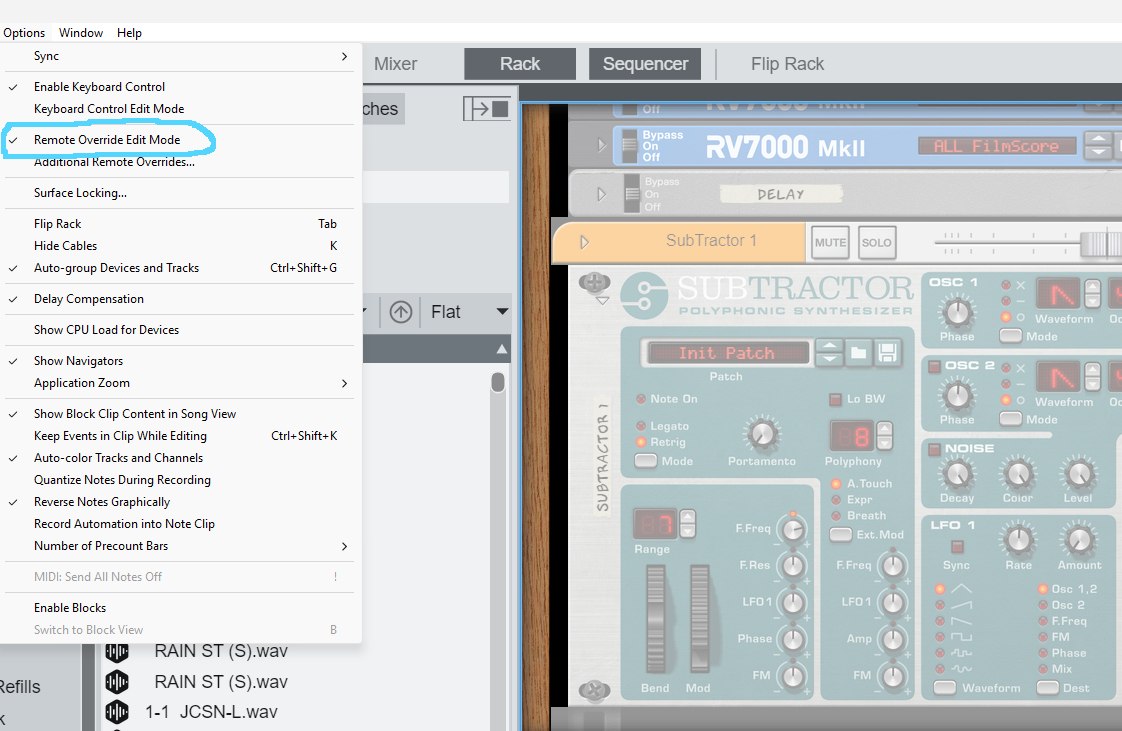Click the Polyphony stepper arrows
The width and height of the screenshot is (1122, 731).
coord(884,435)
